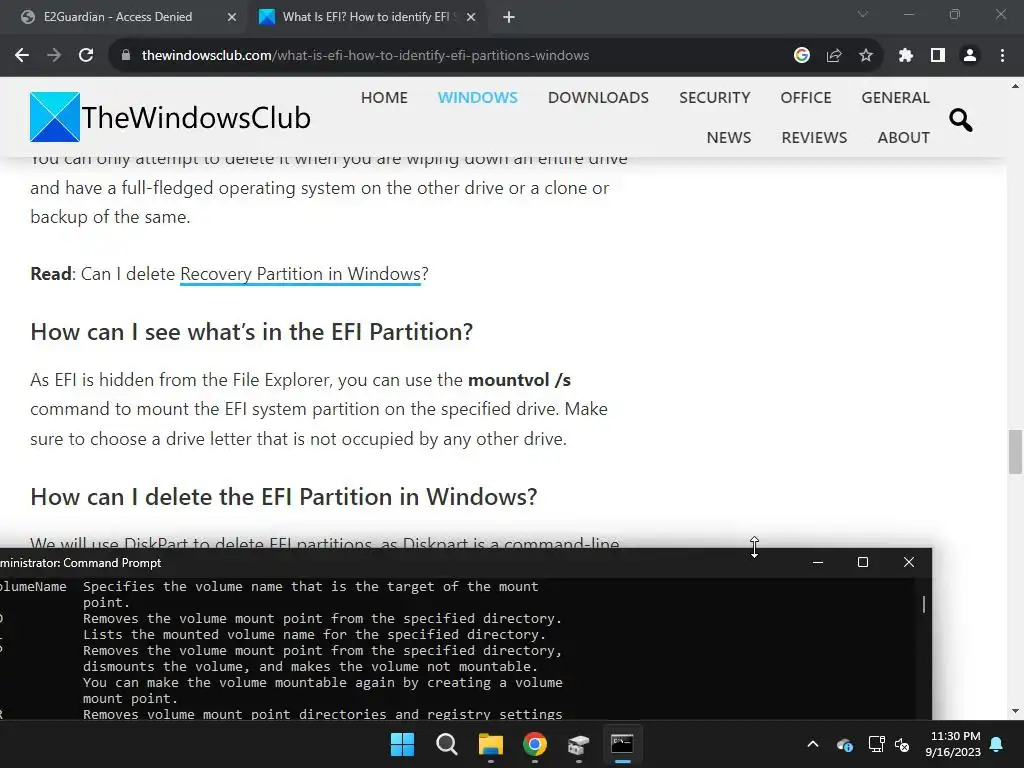The height and width of the screenshot is (768, 1024).
Task: Open NEWS navigation item
Action: coord(729,137)
